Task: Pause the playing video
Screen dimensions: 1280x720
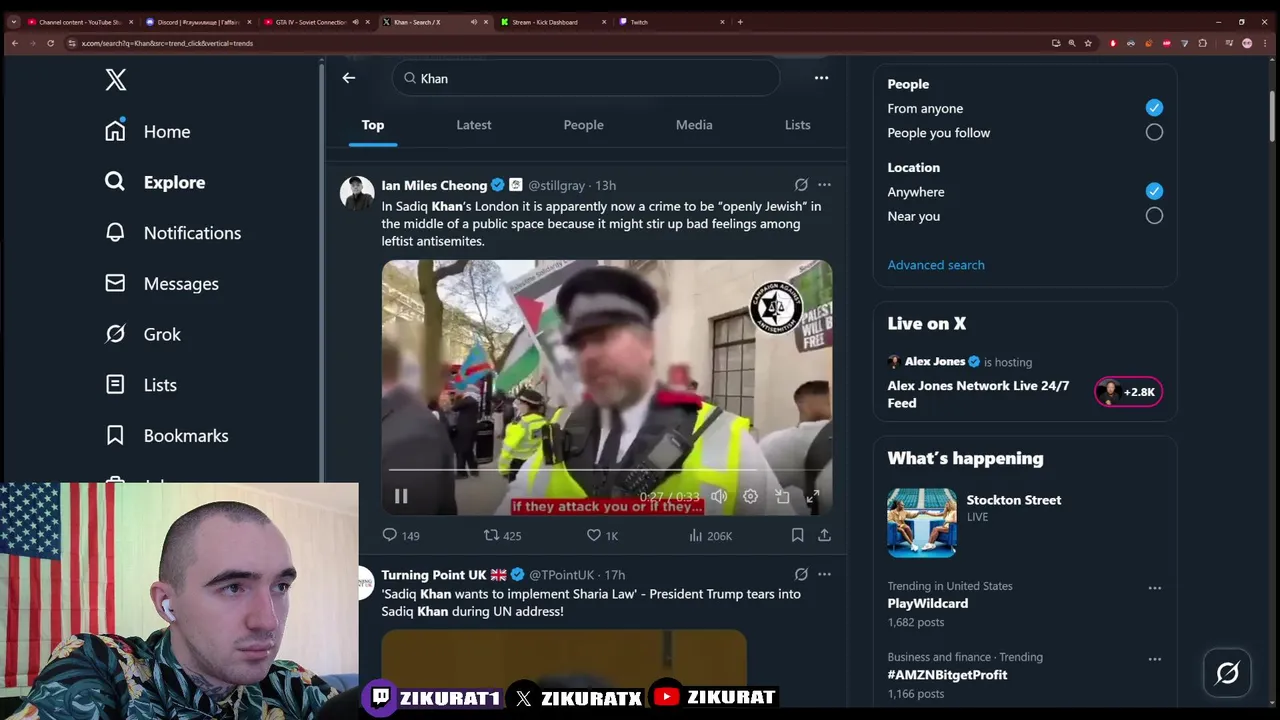Action: [401, 496]
